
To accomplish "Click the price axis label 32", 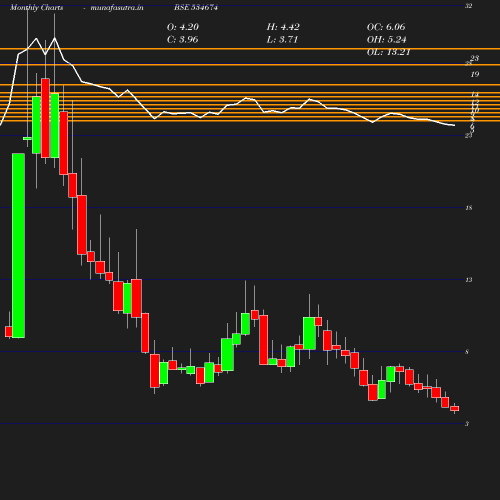I will coord(469,6).
